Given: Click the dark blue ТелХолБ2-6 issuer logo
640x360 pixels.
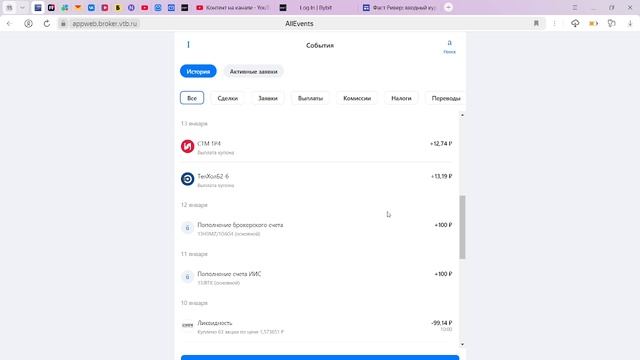Looking at the screenshot, I should pyautogui.click(x=187, y=179).
